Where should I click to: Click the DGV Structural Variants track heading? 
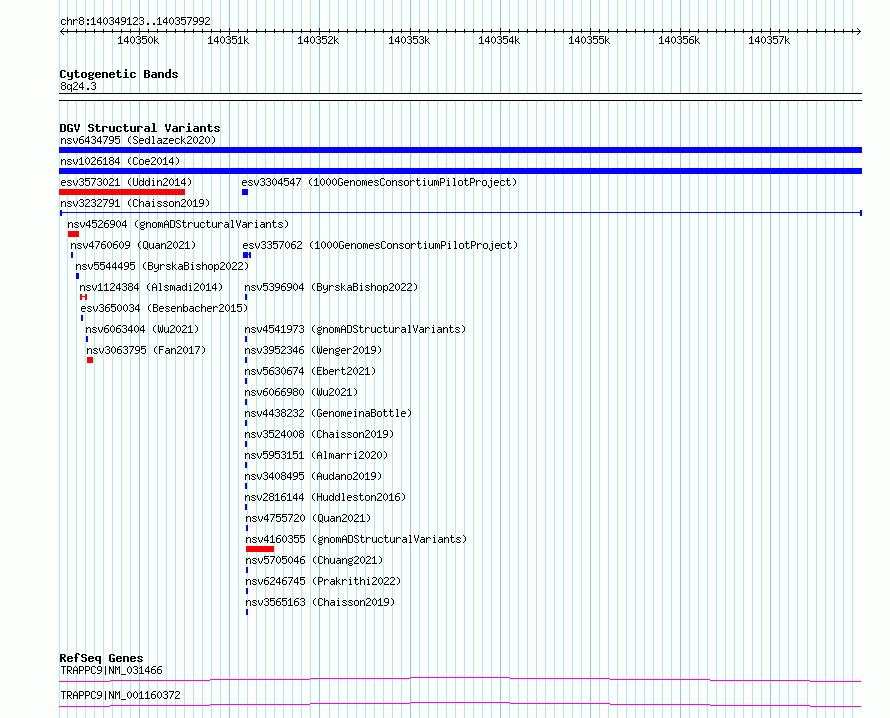140,128
